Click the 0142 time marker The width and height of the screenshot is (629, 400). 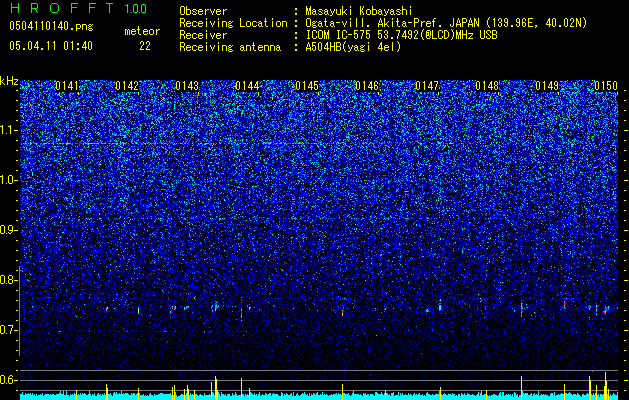127,86
